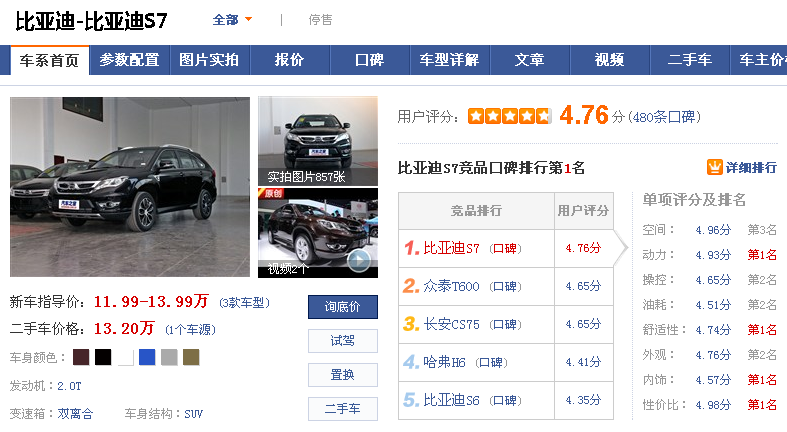Image resolution: width=787 pixels, height=432 pixels.
Task: Open the 图片实拍 tab
Action: pos(209,60)
